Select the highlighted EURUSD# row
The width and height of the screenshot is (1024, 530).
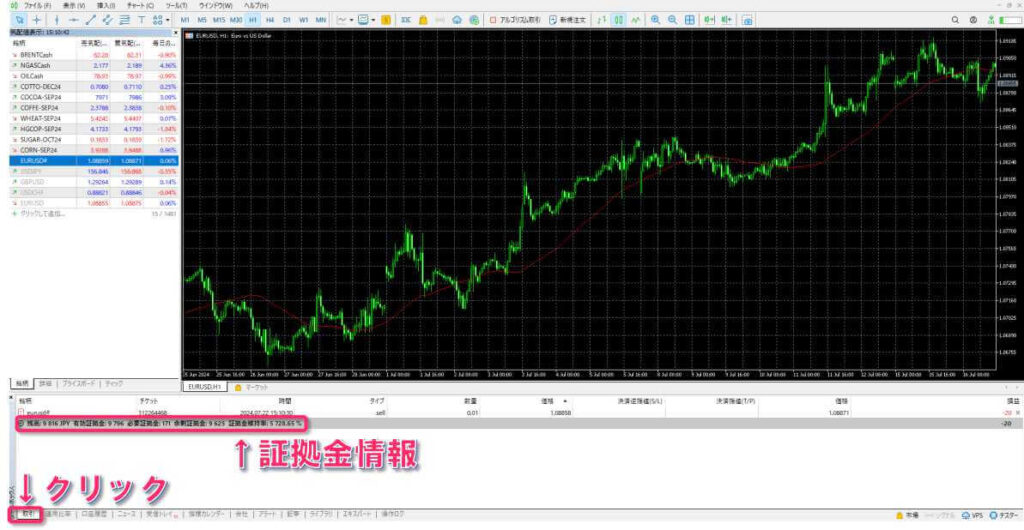(x=95, y=160)
